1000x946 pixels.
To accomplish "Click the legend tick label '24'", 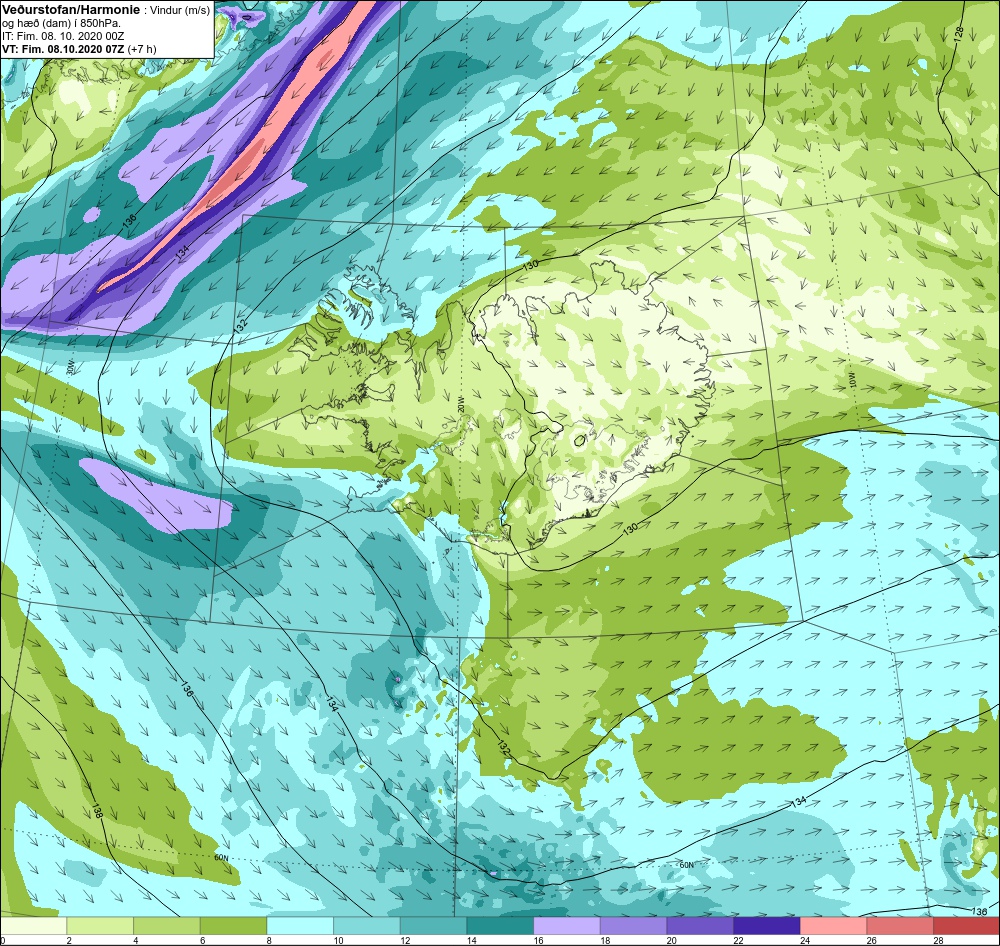I will pyautogui.click(x=805, y=940).
